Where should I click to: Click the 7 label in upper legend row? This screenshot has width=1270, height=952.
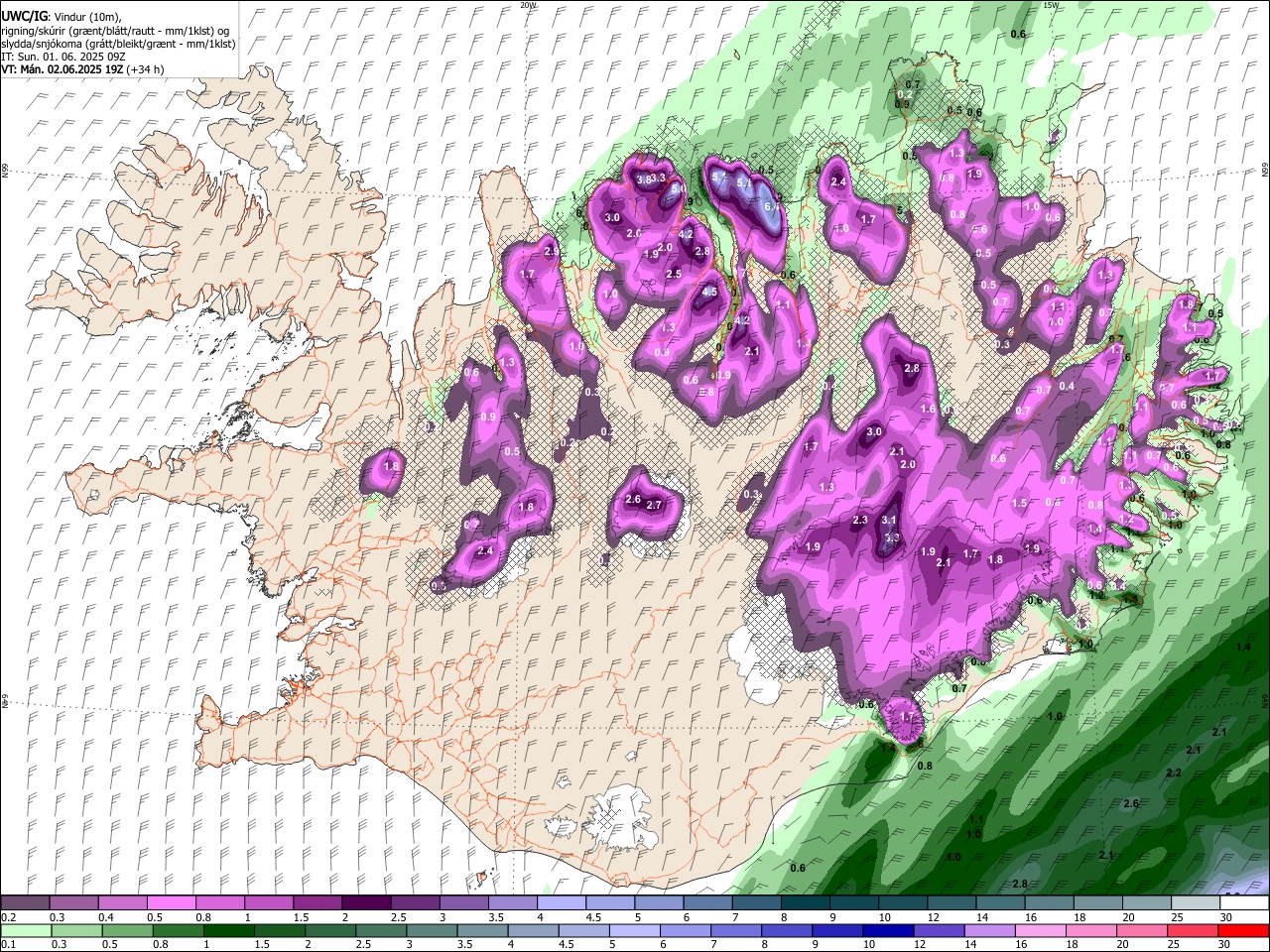pyautogui.click(x=735, y=917)
